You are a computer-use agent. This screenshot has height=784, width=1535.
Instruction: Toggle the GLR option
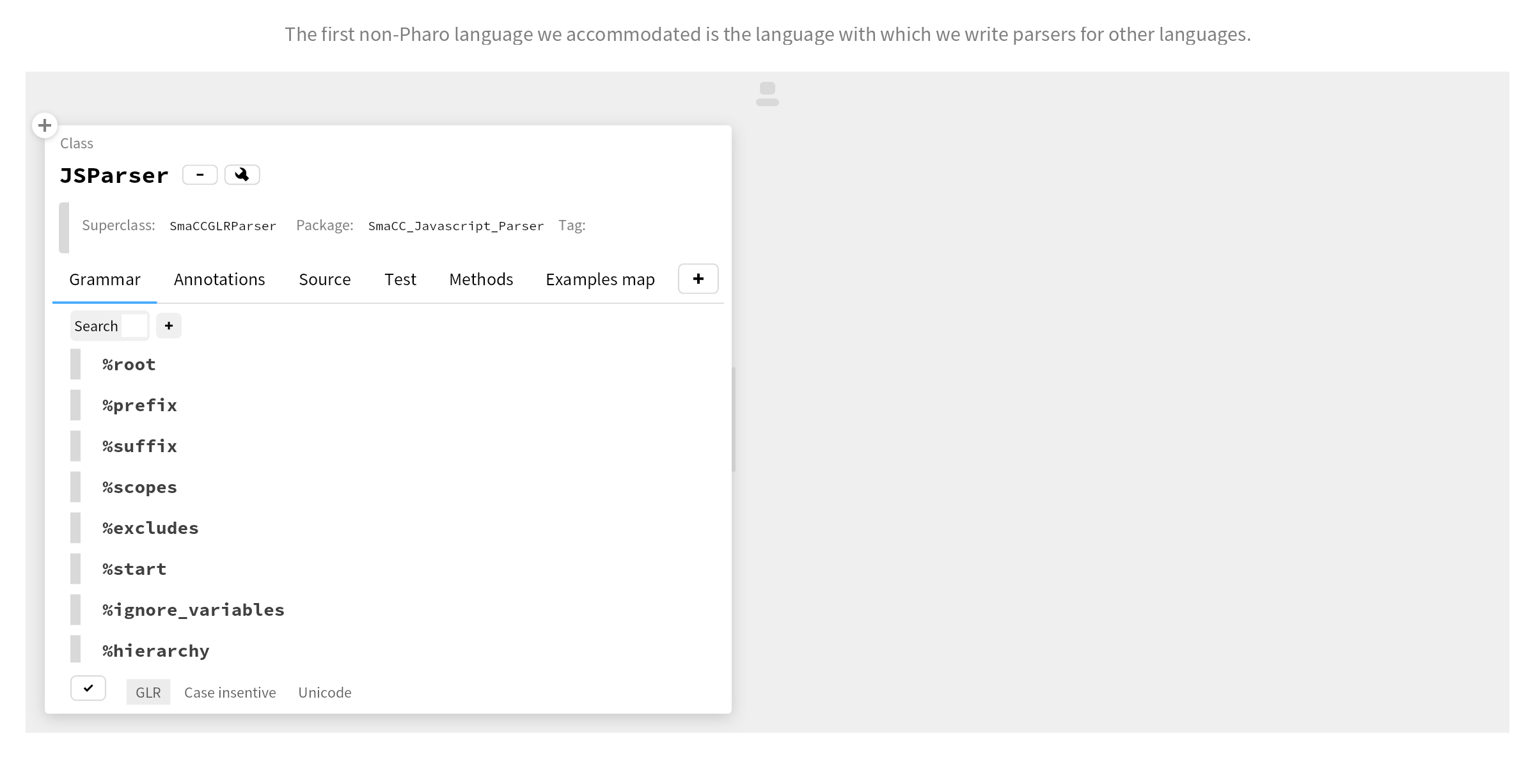coord(148,692)
